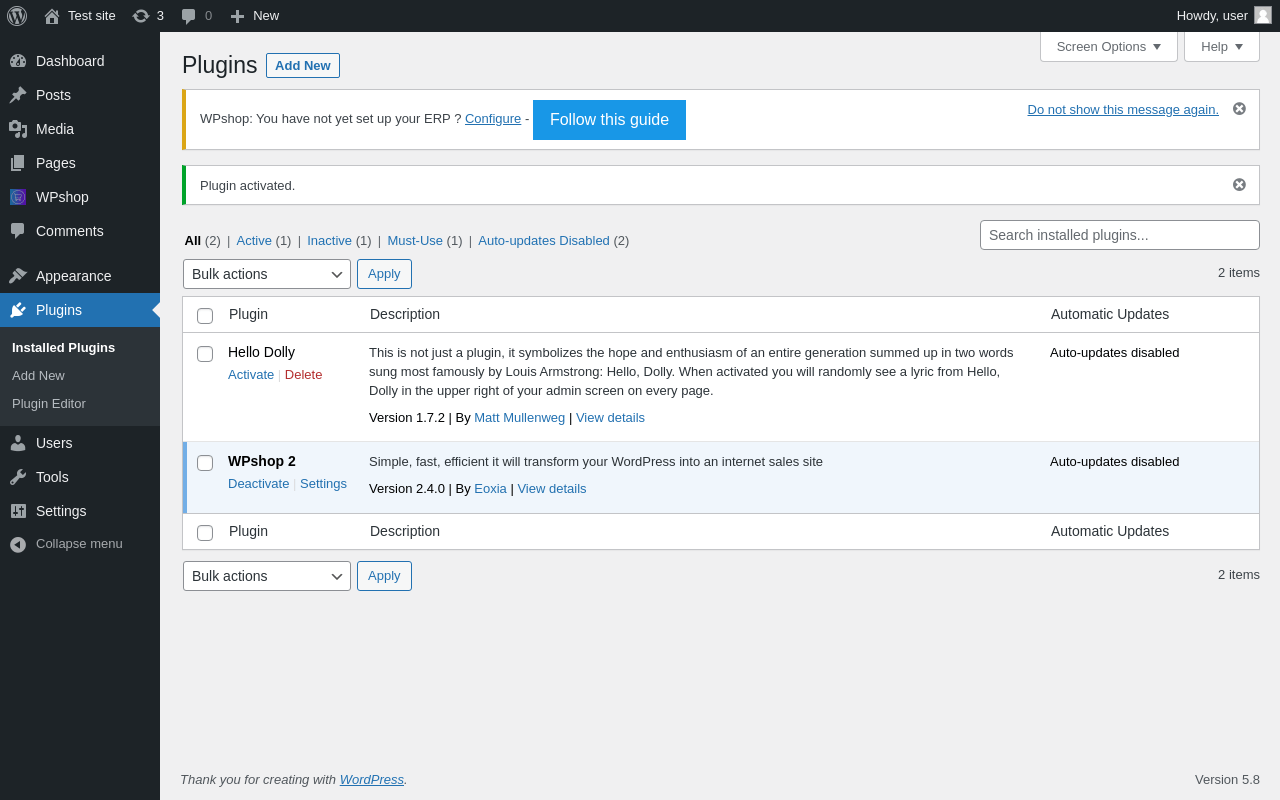Click the WPshop logo icon in sidebar
1280x800 pixels.
pyautogui.click(x=18, y=197)
